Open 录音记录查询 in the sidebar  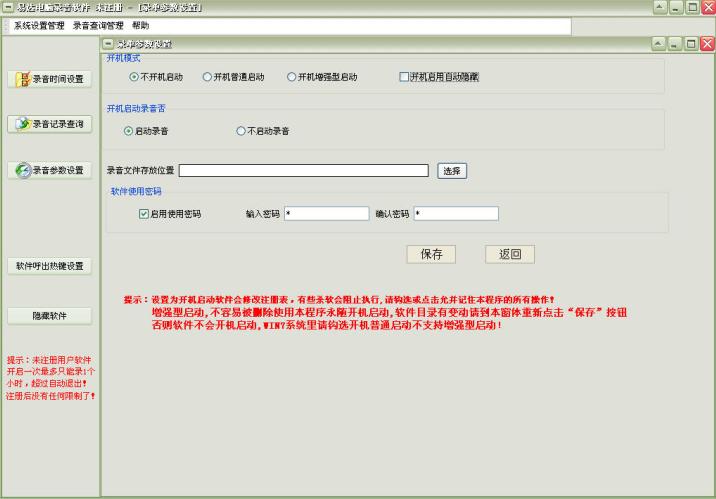point(51,124)
